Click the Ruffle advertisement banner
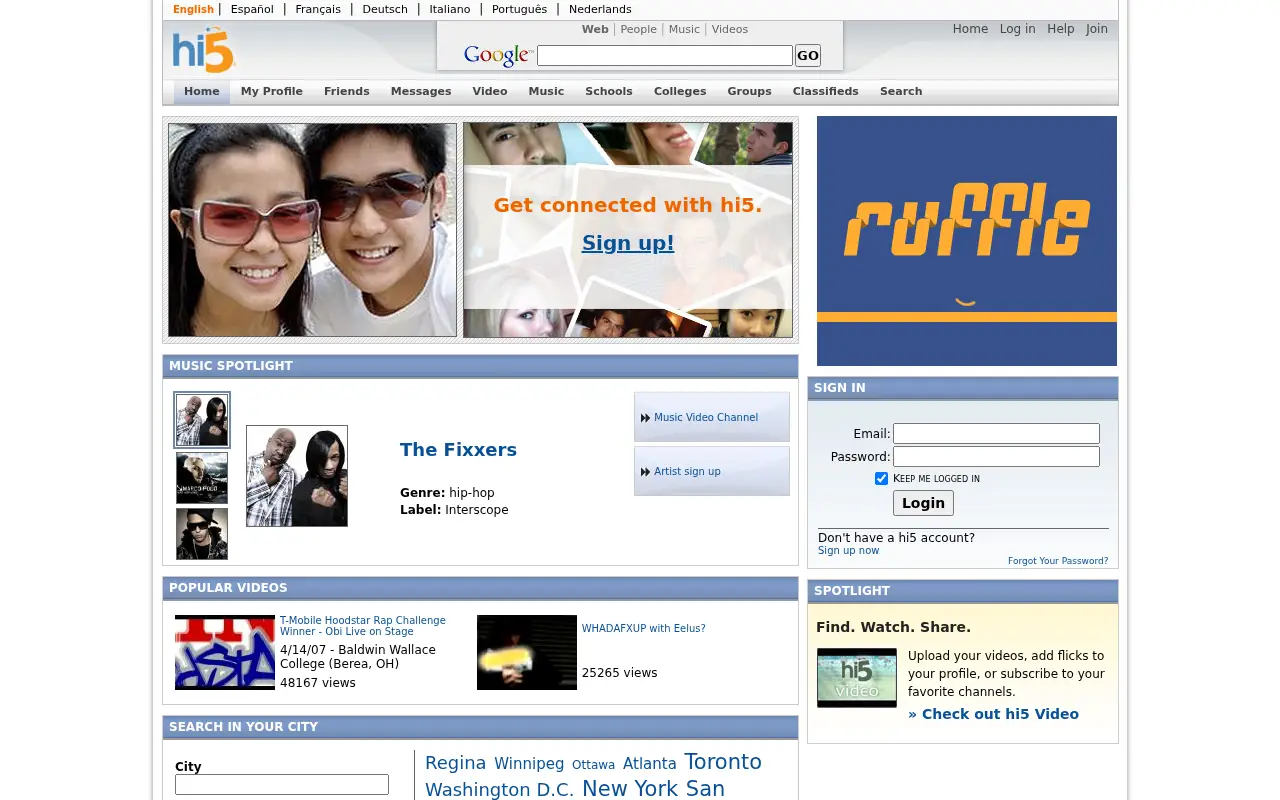Screen dimensions: 1280x800 [967, 241]
